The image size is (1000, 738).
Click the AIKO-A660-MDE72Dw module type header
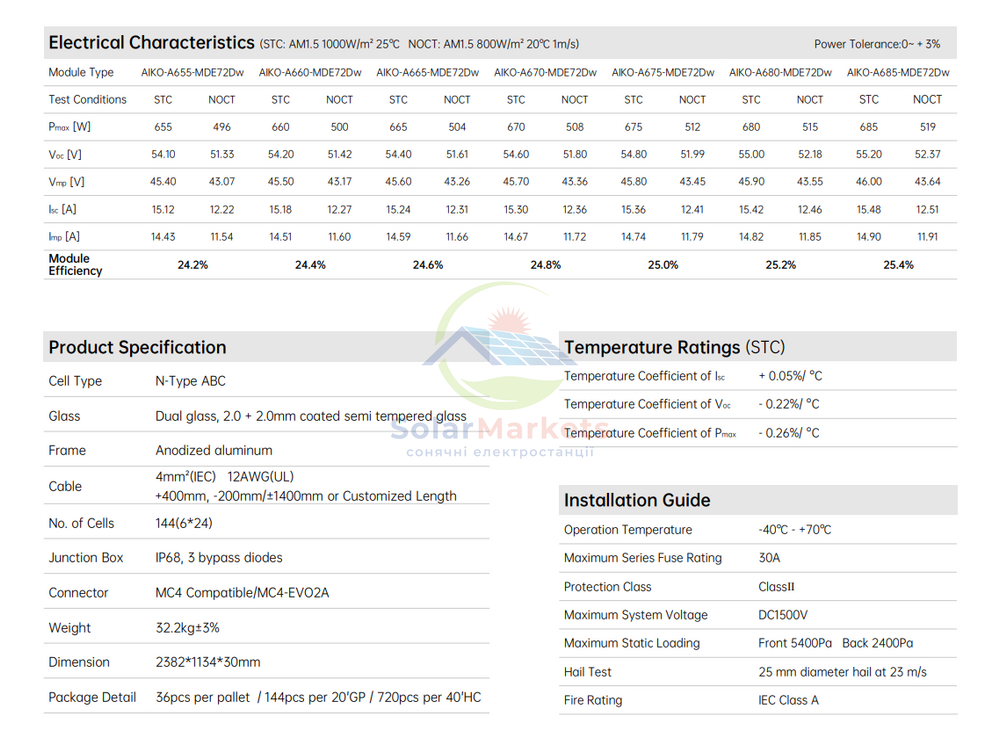pyautogui.click(x=310, y=73)
